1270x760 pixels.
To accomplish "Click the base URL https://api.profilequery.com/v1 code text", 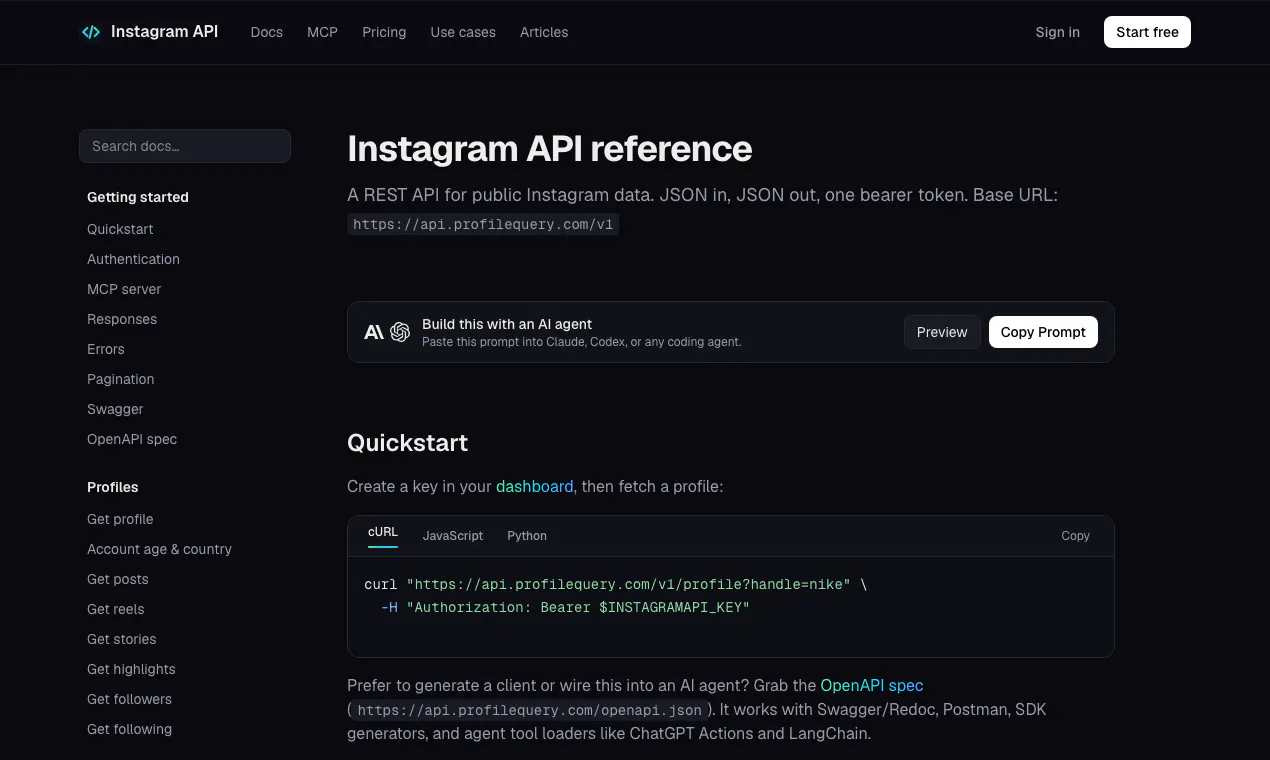I will pos(483,224).
